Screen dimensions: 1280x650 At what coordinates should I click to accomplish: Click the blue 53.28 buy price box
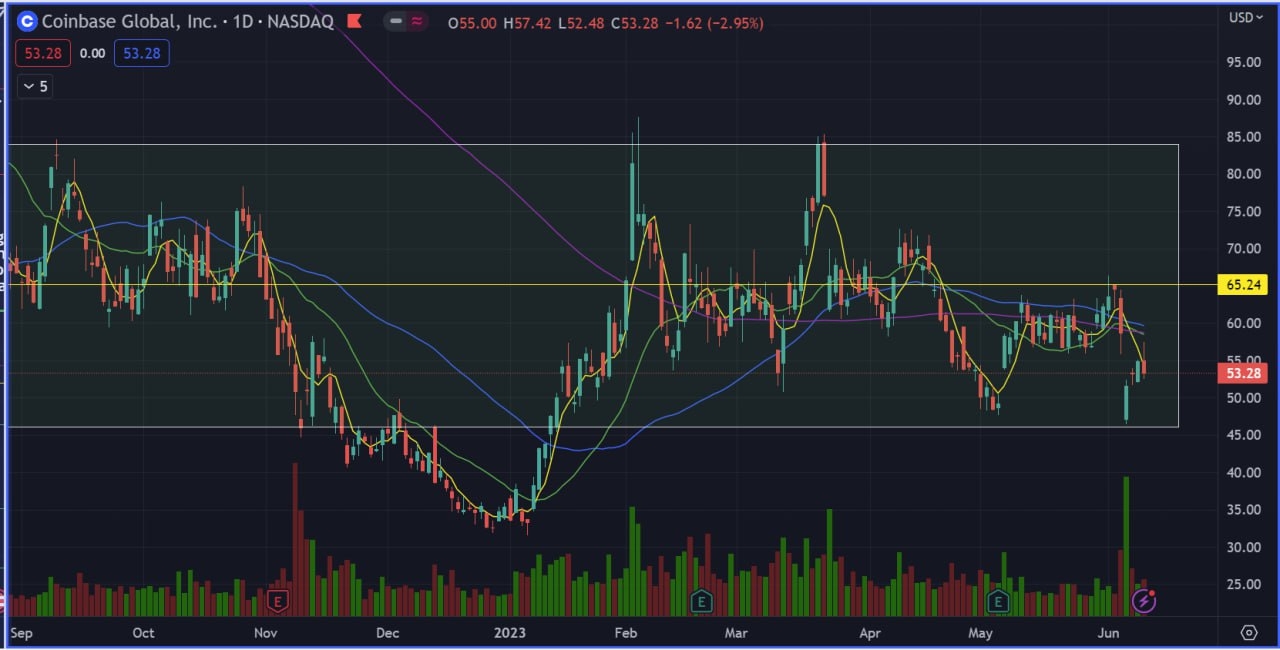tap(141, 53)
